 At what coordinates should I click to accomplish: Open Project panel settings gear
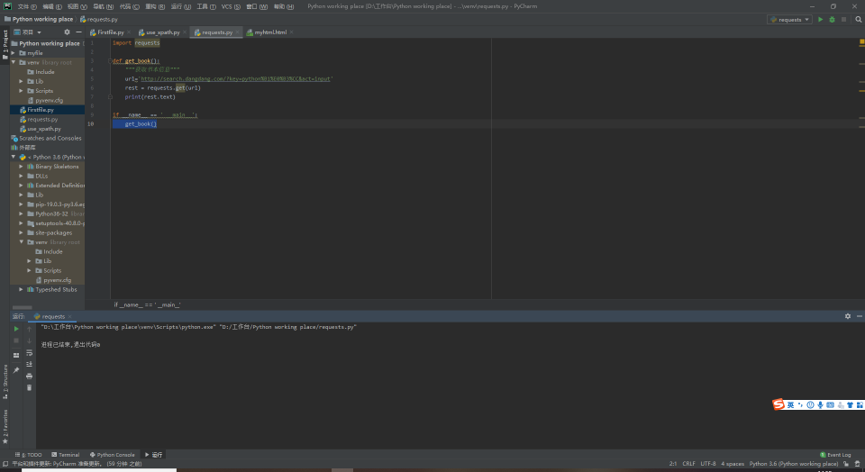coord(67,32)
